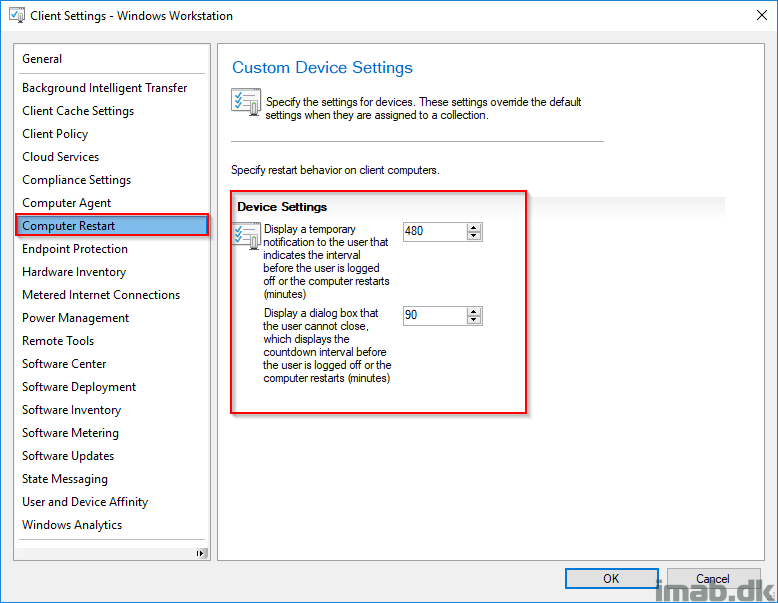The image size is (778, 603).
Task: Click the sidebar horizontal scrollbar right arrow
Action: [x=200, y=553]
